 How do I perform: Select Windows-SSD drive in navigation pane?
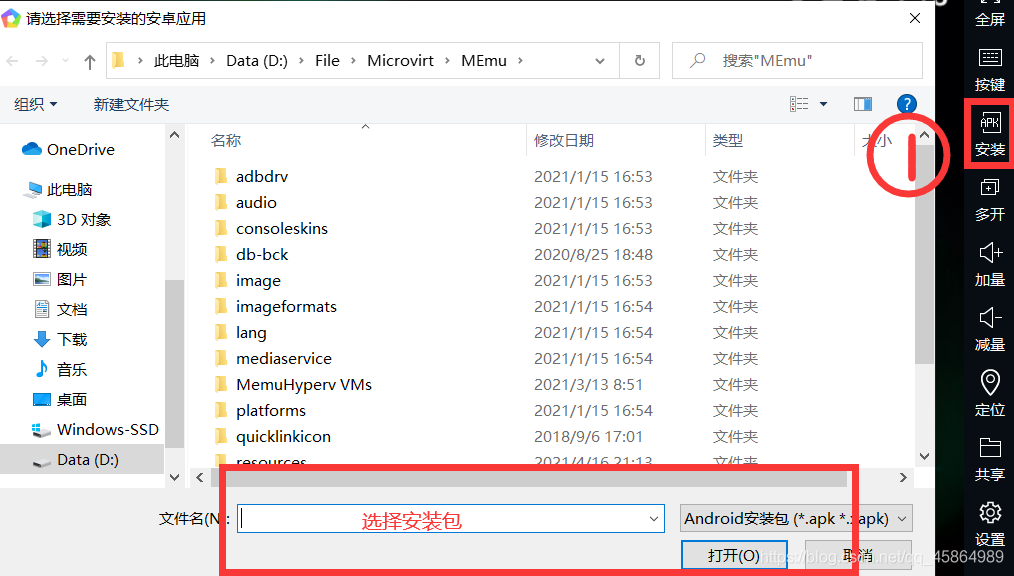click(95, 429)
